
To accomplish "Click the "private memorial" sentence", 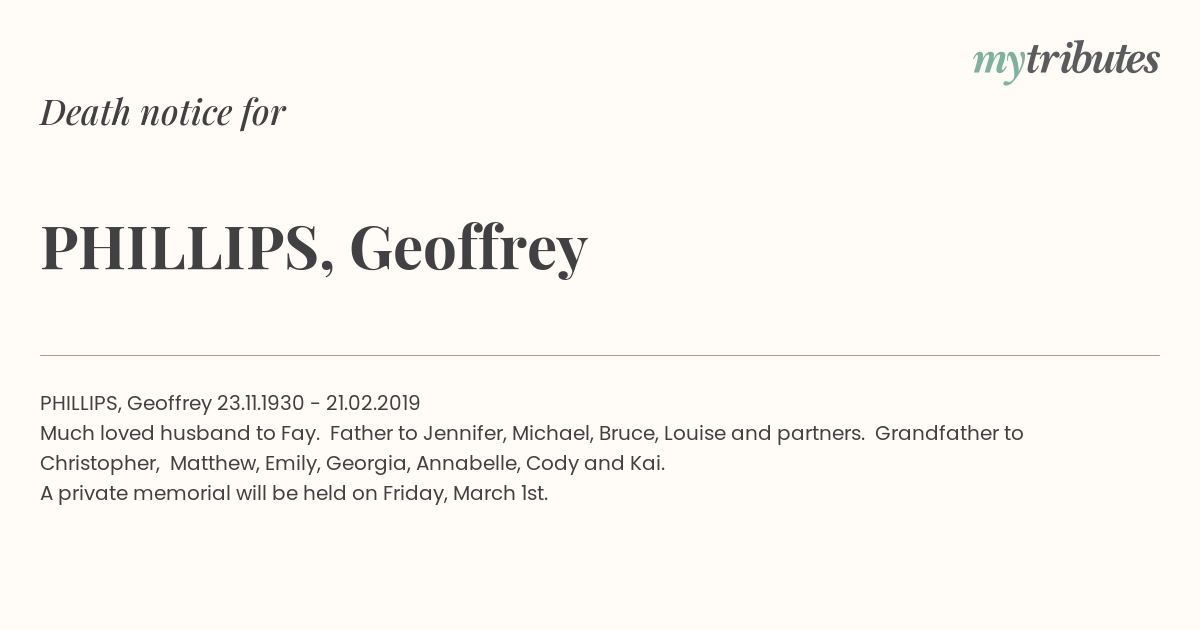I will (294, 494).
